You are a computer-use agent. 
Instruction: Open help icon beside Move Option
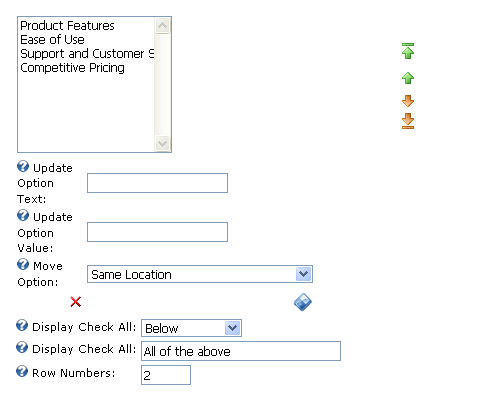[x=23, y=264]
